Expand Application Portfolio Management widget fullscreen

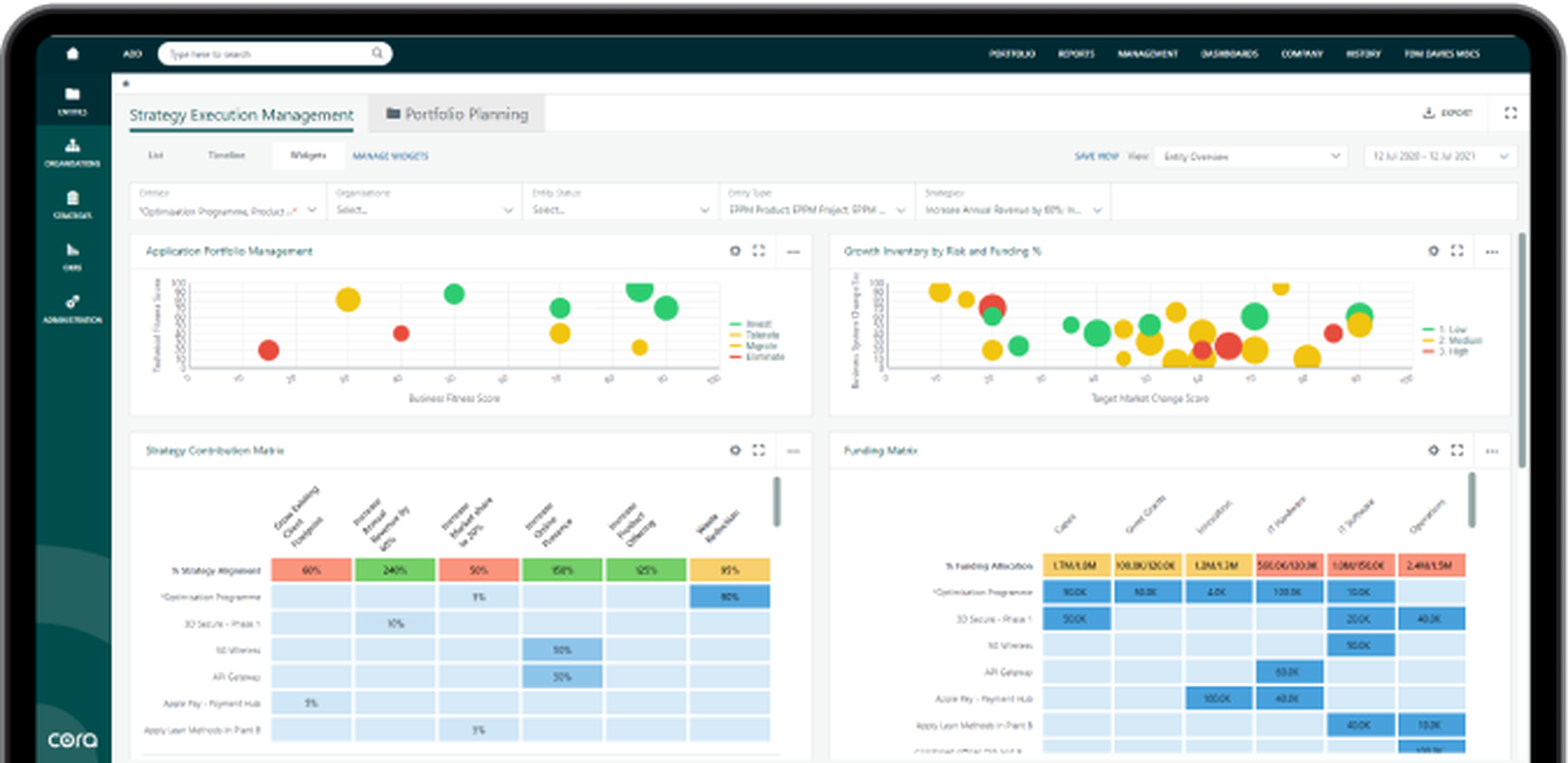[758, 251]
